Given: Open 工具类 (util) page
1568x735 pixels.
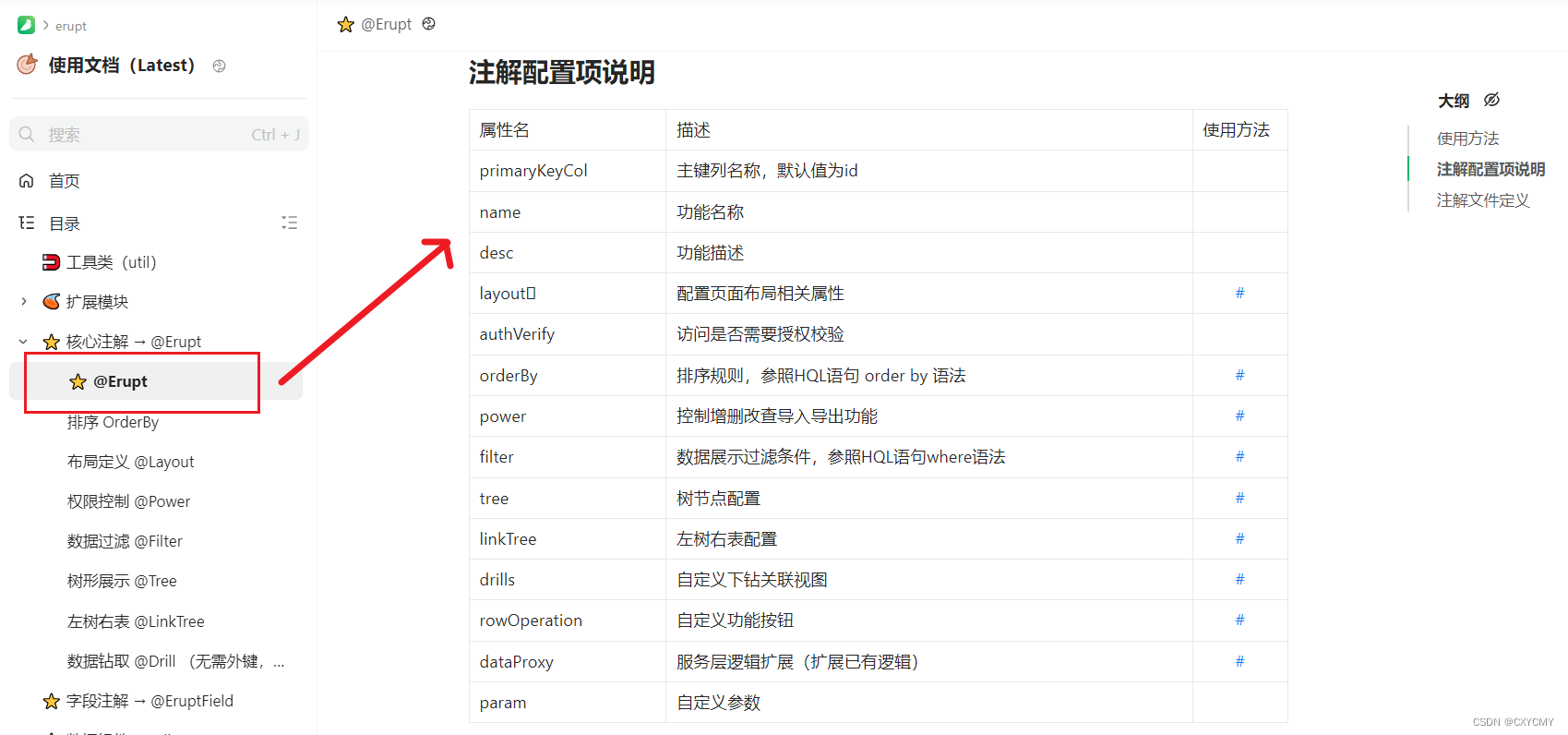Looking at the screenshot, I should pyautogui.click(x=112, y=262).
